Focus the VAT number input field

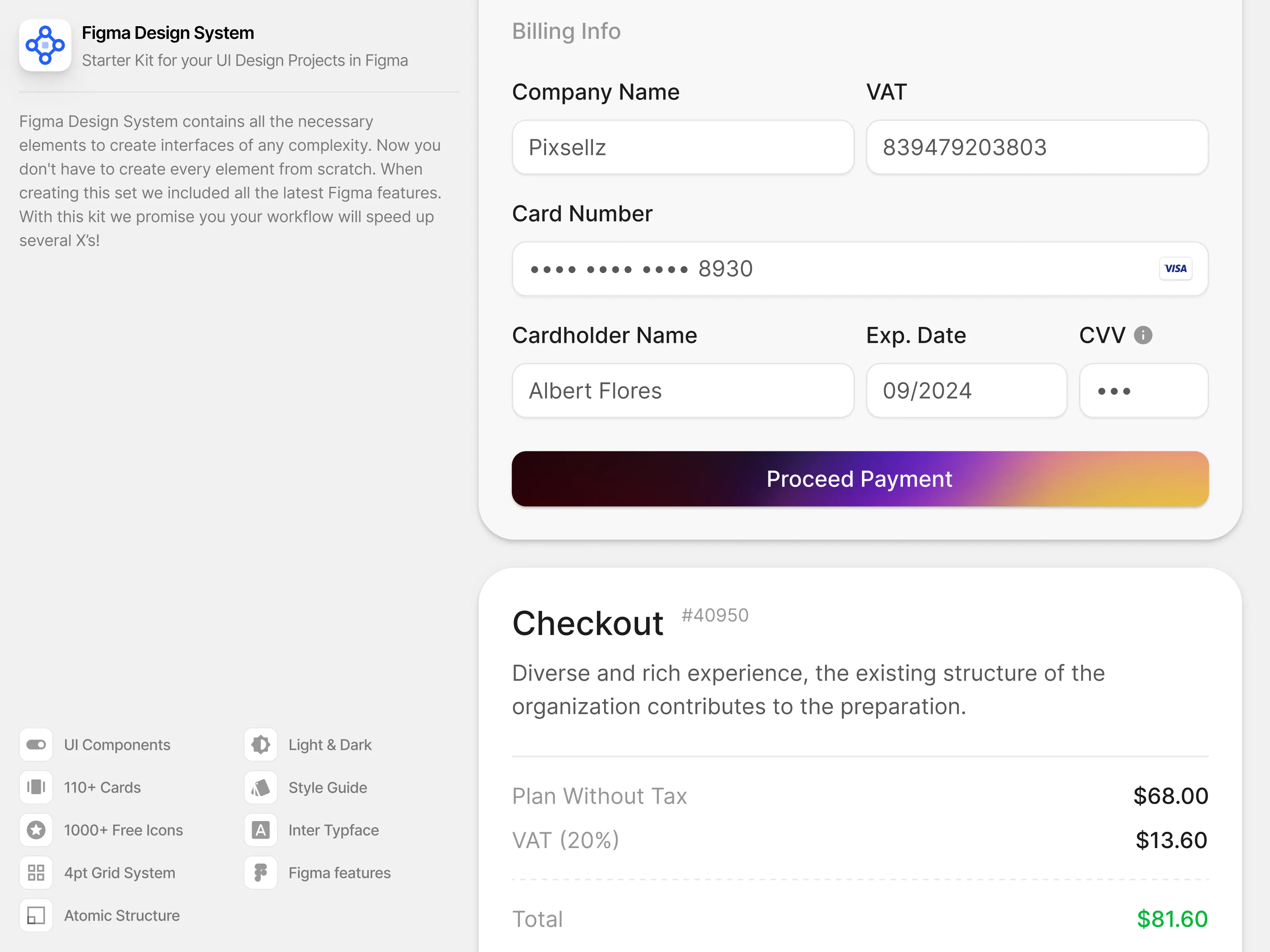click(x=1037, y=147)
